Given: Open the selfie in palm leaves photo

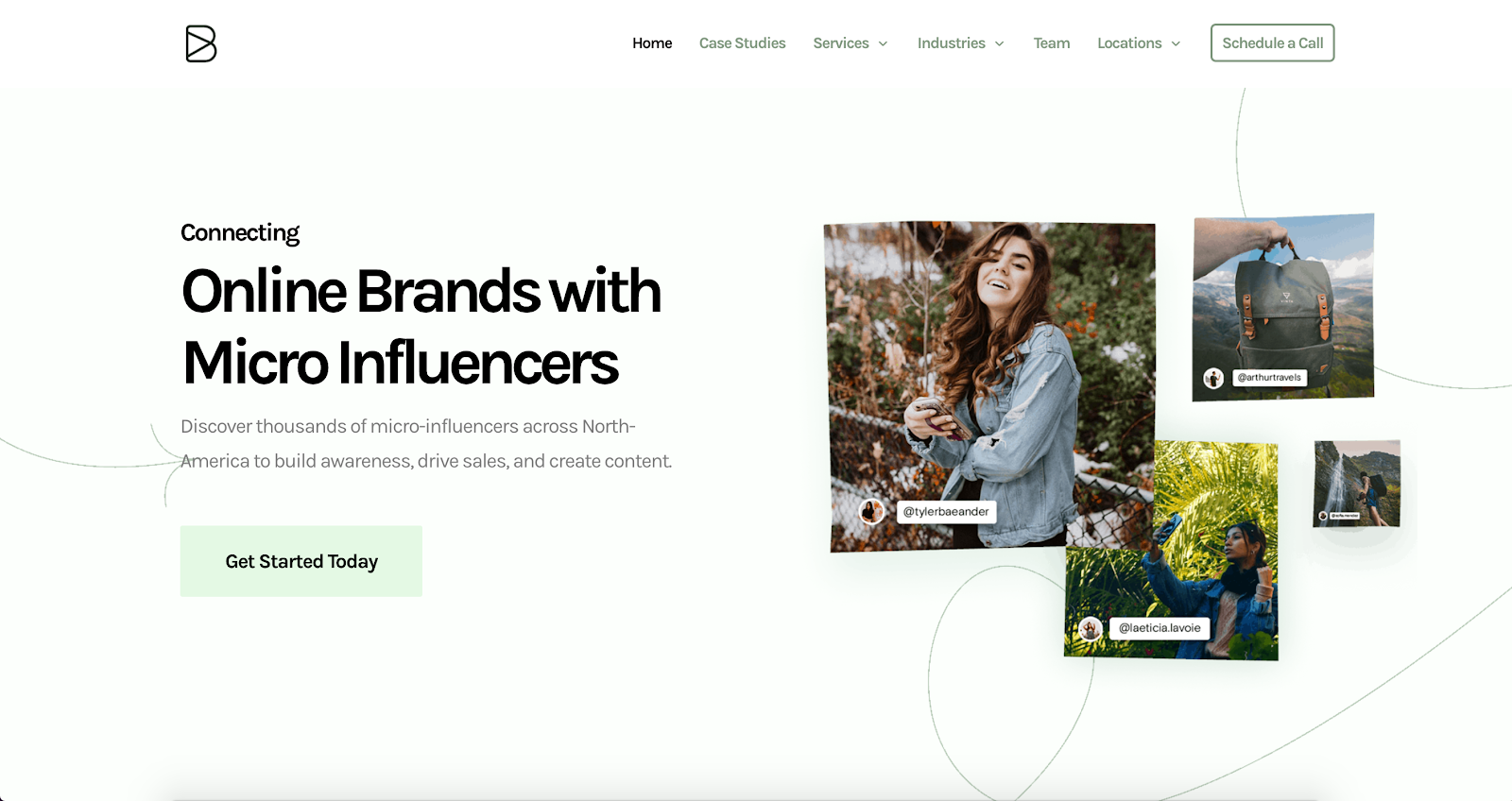Looking at the screenshot, I should point(1172,550).
